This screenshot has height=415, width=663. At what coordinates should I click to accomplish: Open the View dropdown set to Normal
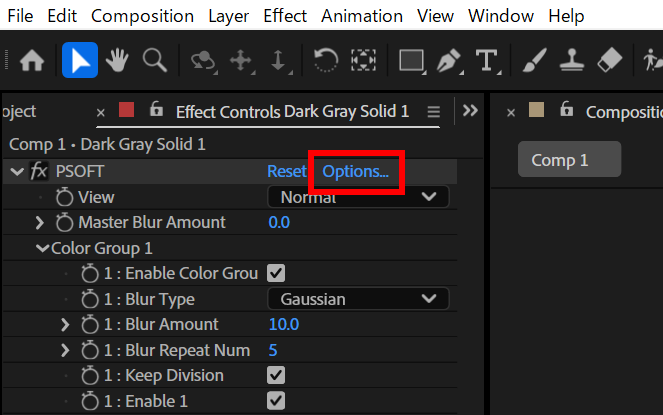tap(357, 197)
